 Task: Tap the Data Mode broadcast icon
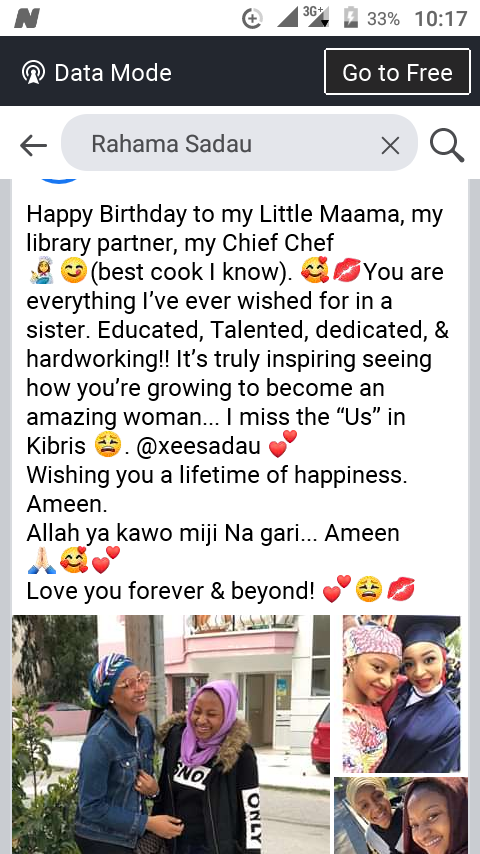(33, 72)
